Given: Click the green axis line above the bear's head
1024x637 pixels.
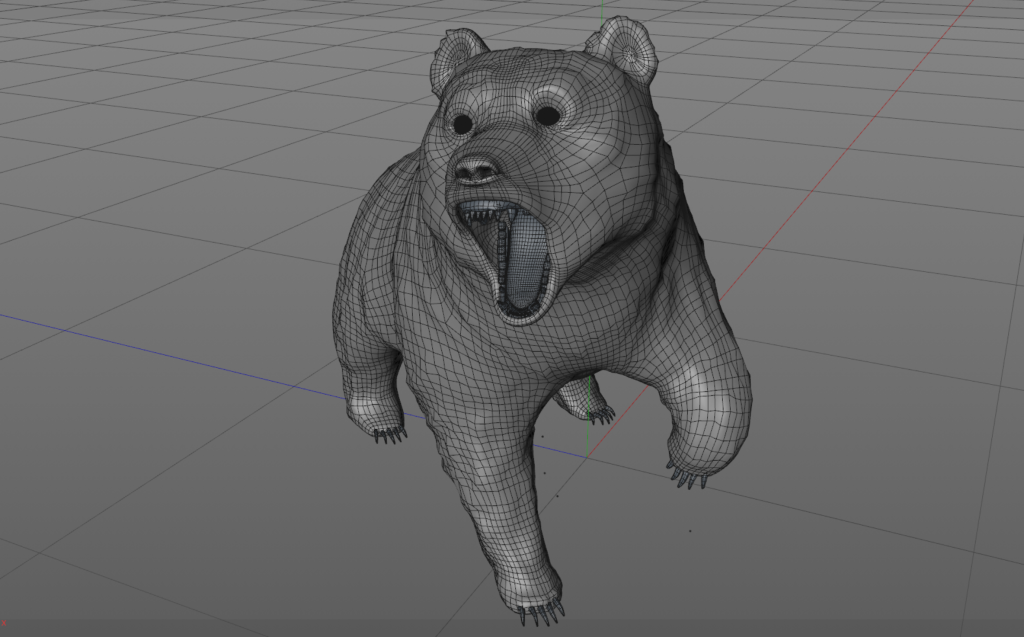Looking at the screenshot, I should [602, 10].
